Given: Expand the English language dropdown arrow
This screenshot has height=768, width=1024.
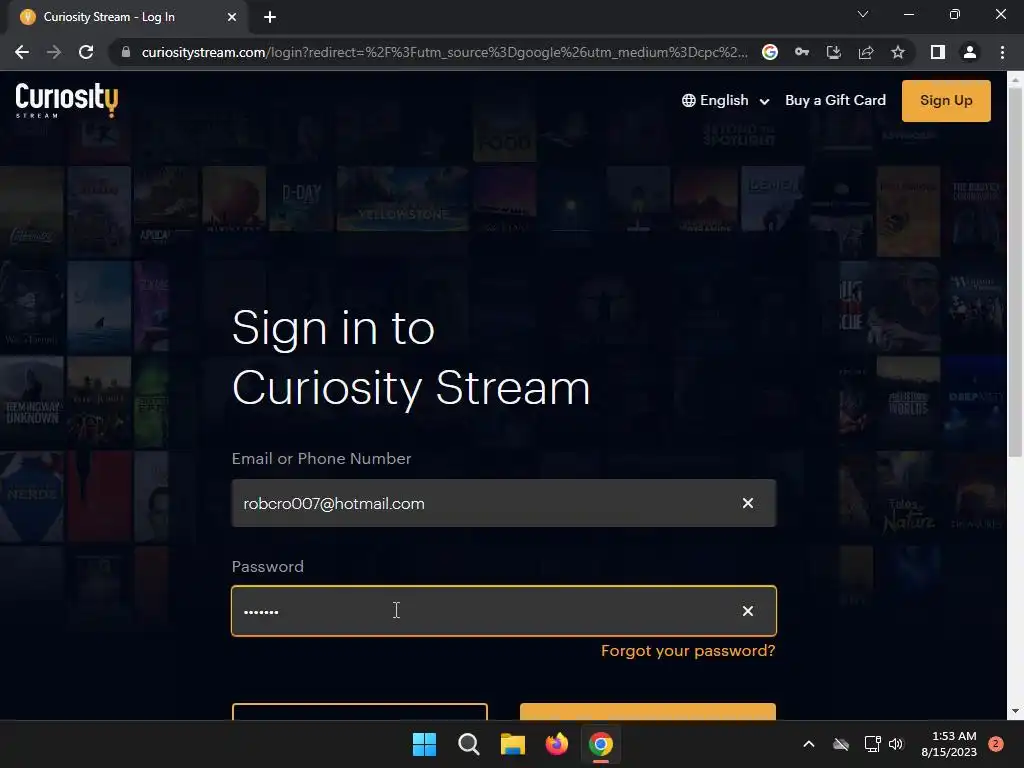Looking at the screenshot, I should coord(764,101).
